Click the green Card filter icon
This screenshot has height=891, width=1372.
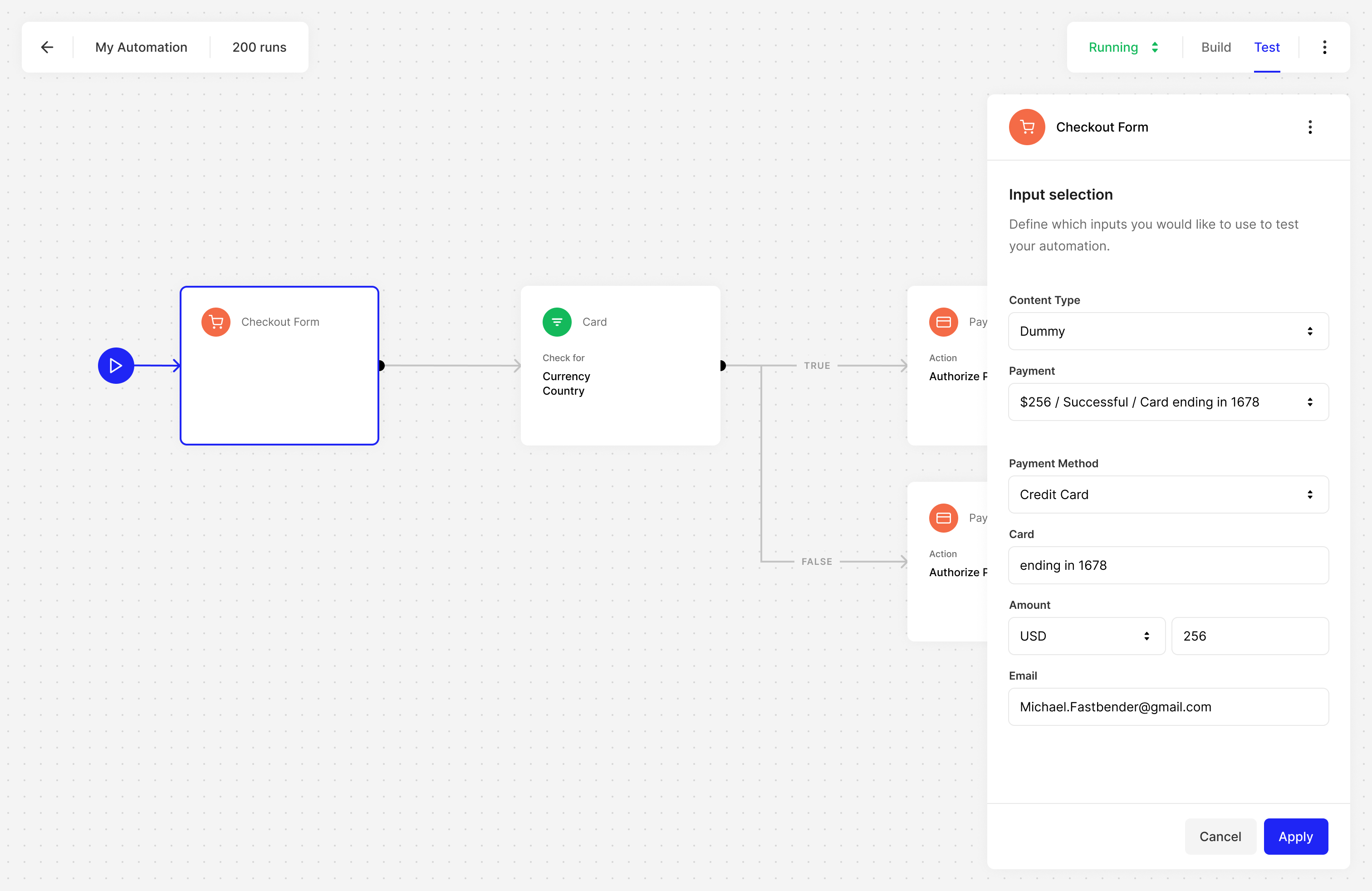tap(556, 322)
